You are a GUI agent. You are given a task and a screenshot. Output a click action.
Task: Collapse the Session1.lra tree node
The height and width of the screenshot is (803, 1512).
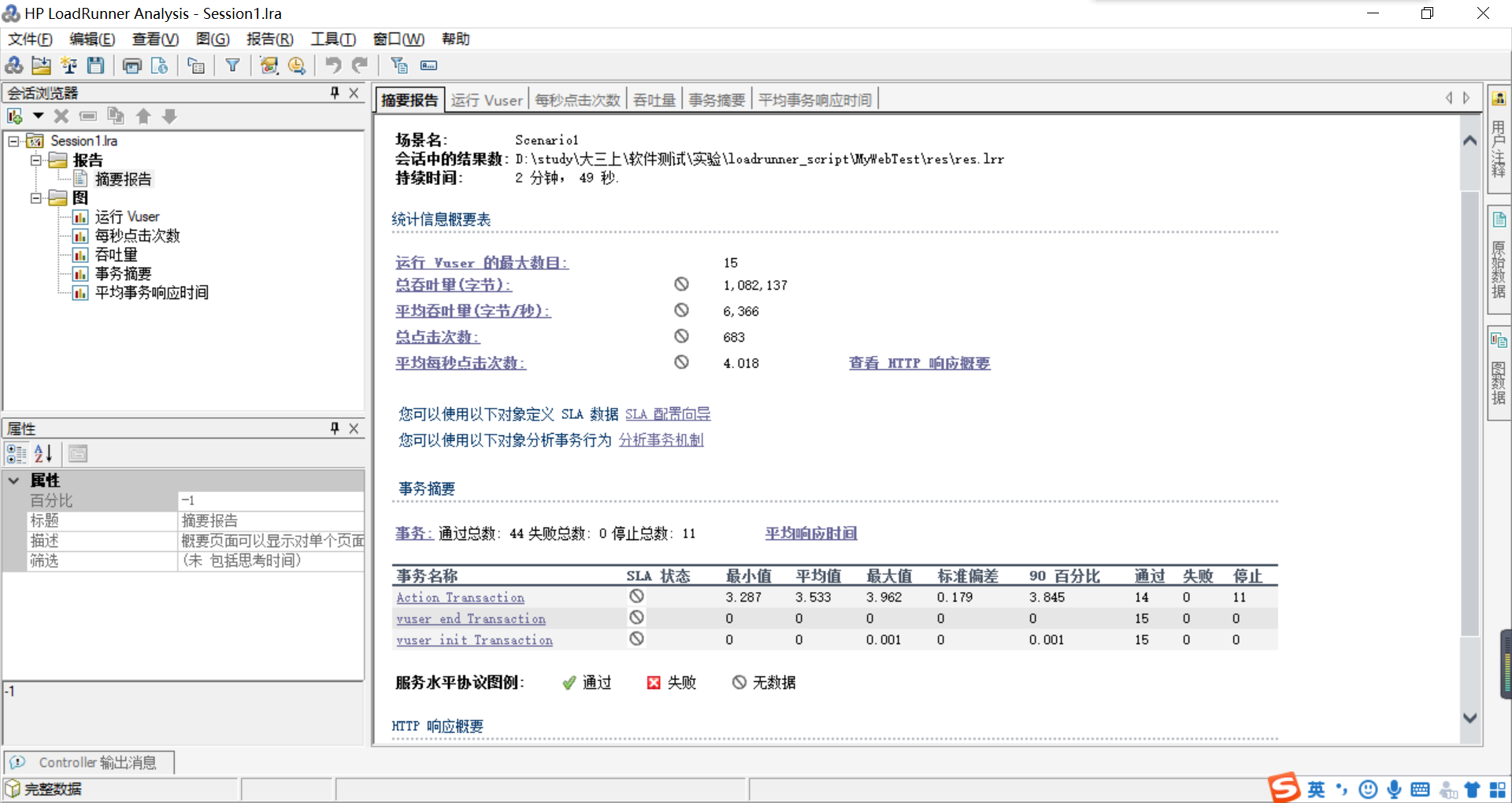pos(14,141)
